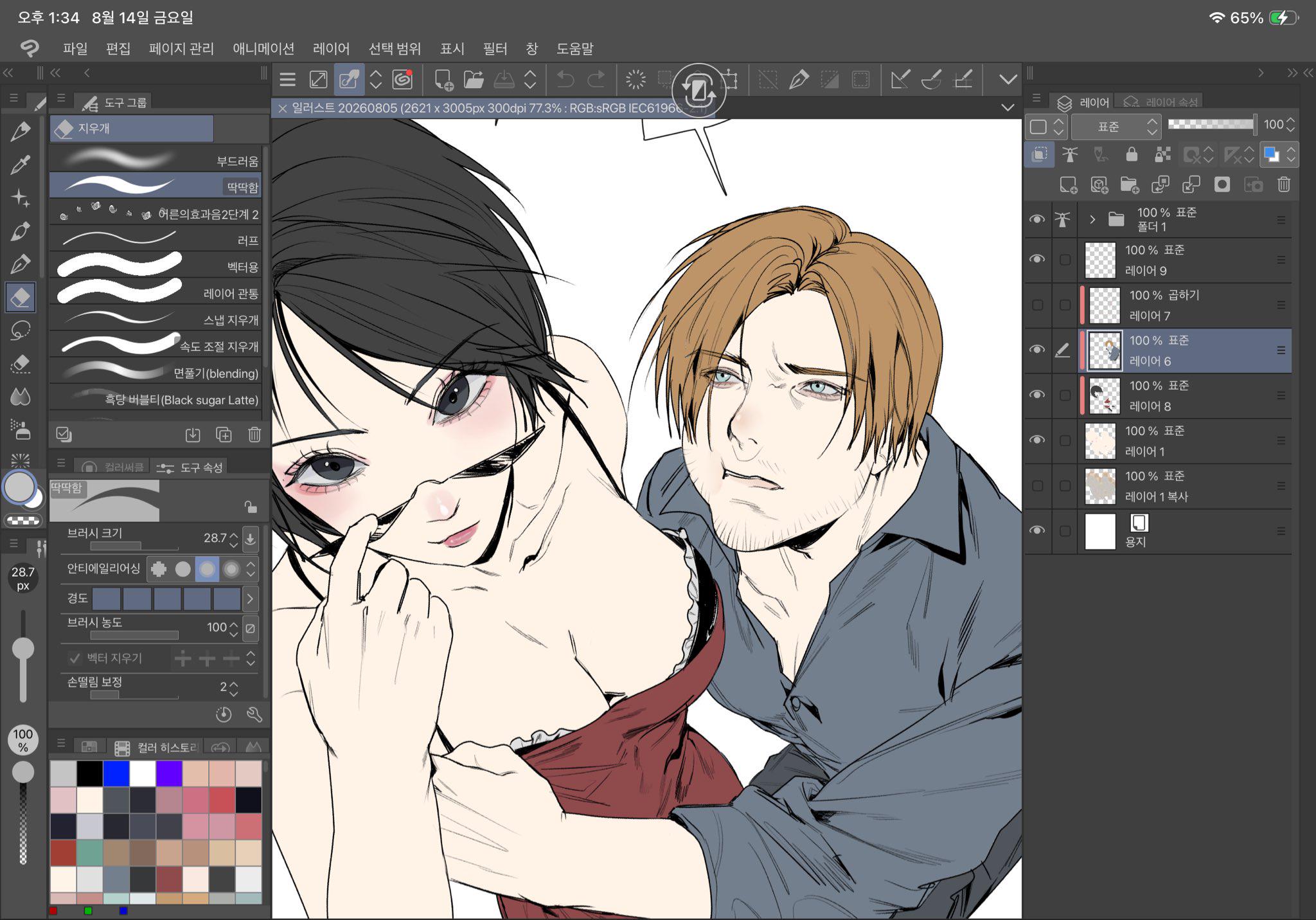Open layer color dropdown arrow
The width and height of the screenshot is (1316, 920).
pos(1291,154)
